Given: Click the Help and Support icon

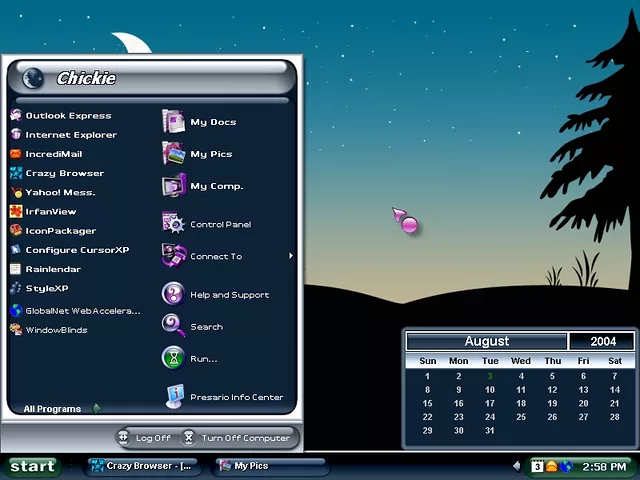Looking at the screenshot, I should tap(174, 294).
